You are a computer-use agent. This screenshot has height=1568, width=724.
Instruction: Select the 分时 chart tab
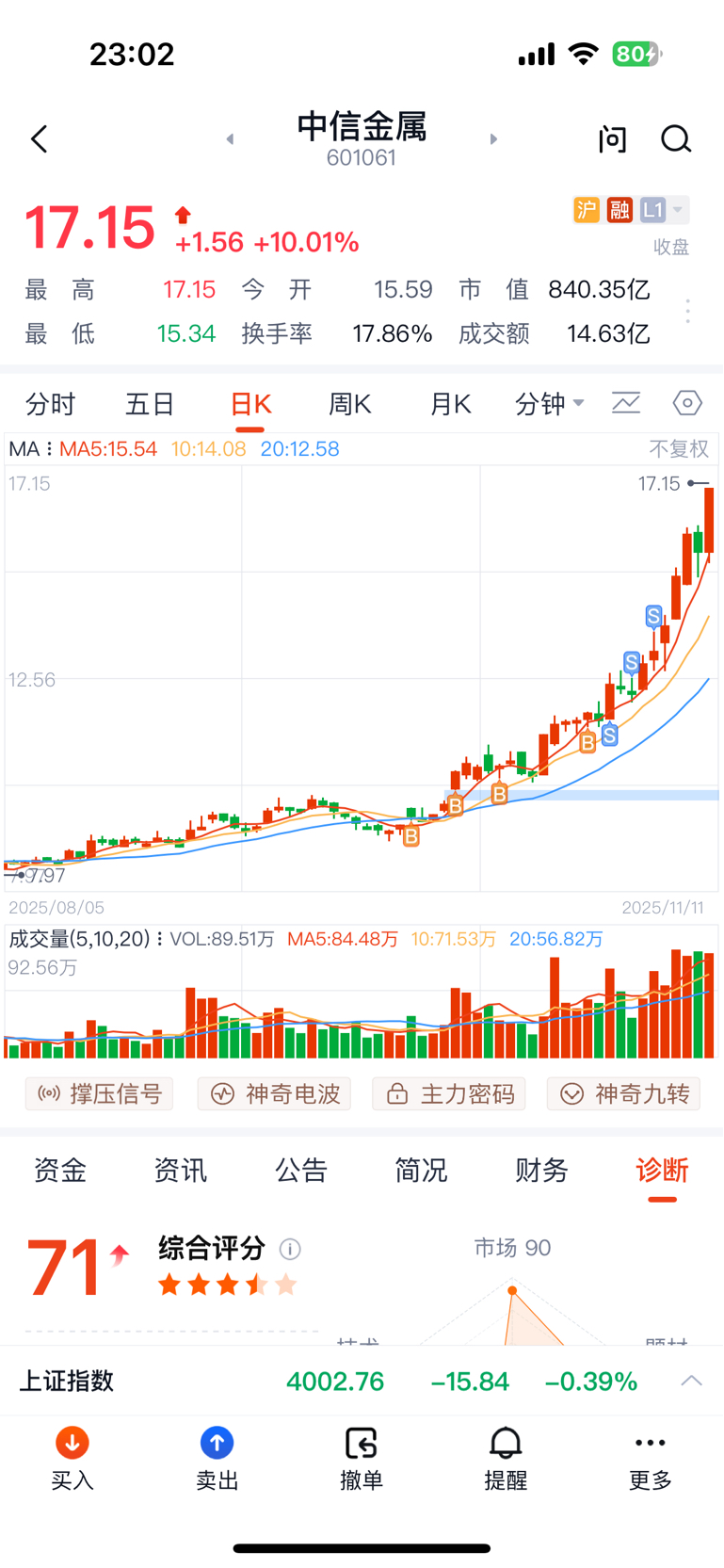[x=50, y=405]
